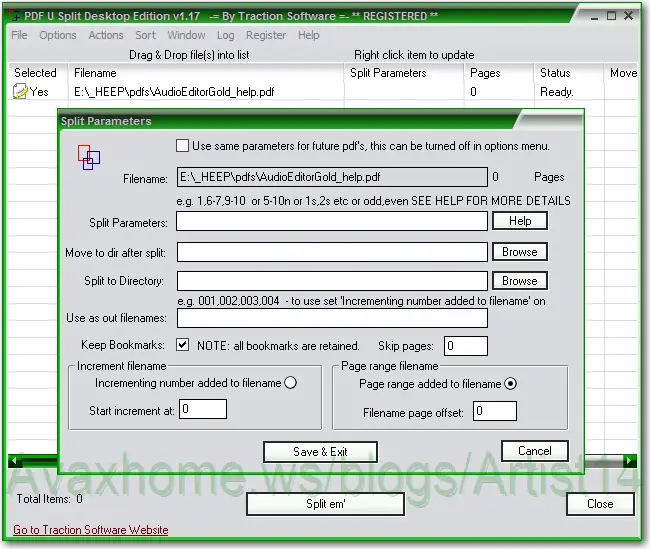Select 'Incrementing number added to filename' radio button
The height and width of the screenshot is (549, 650).
point(291,382)
